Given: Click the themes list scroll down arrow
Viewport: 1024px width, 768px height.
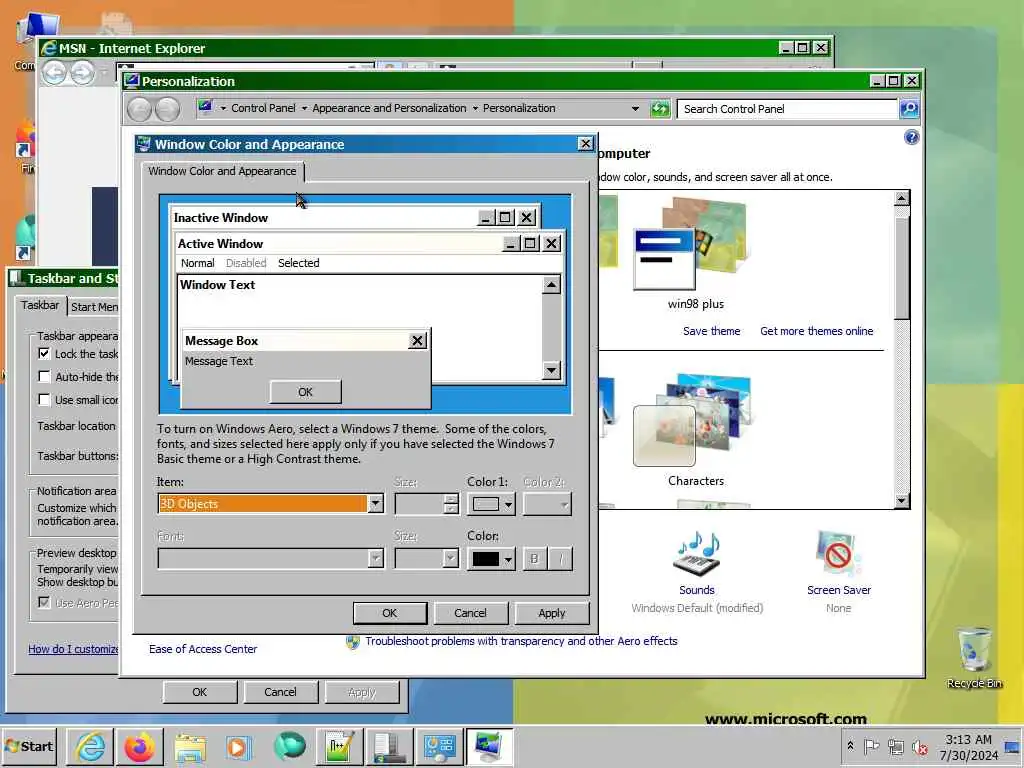Looking at the screenshot, I should pos(902,501).
